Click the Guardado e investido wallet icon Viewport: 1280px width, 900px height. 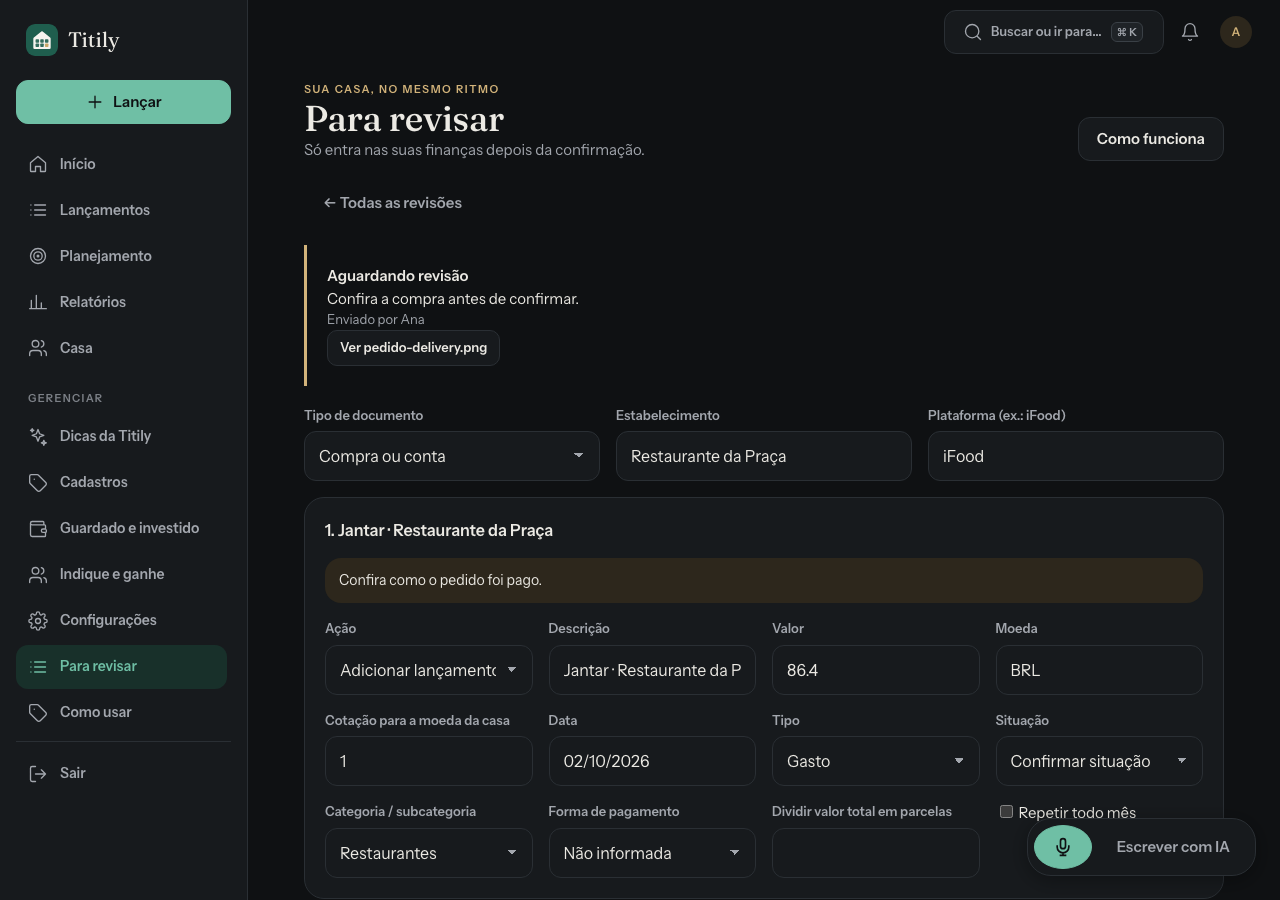(x=38, y=528)
